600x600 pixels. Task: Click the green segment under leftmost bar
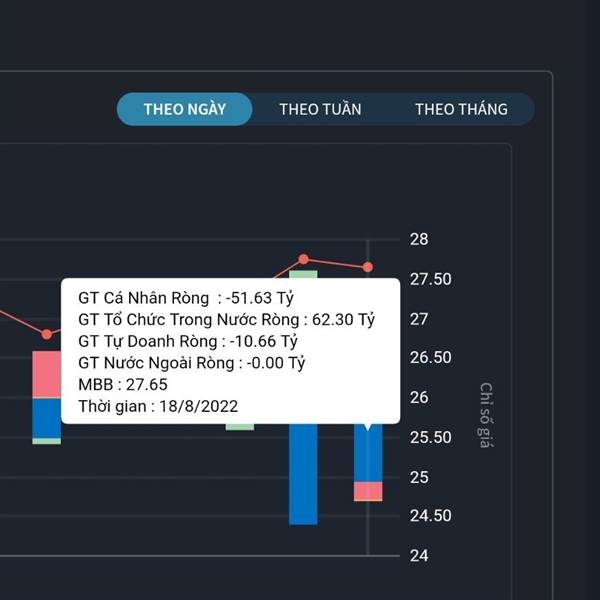(x=47, y=441)
